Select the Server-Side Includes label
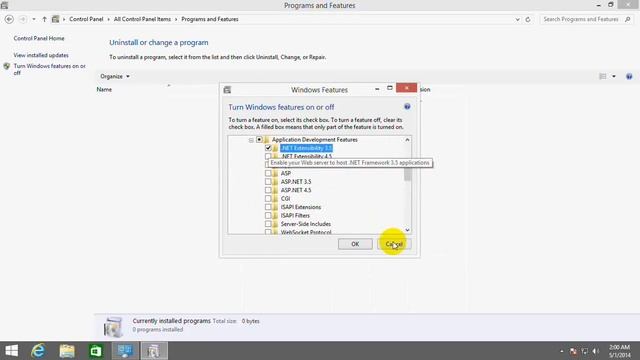The image size is (640, 360). click(x=306, y=224)
